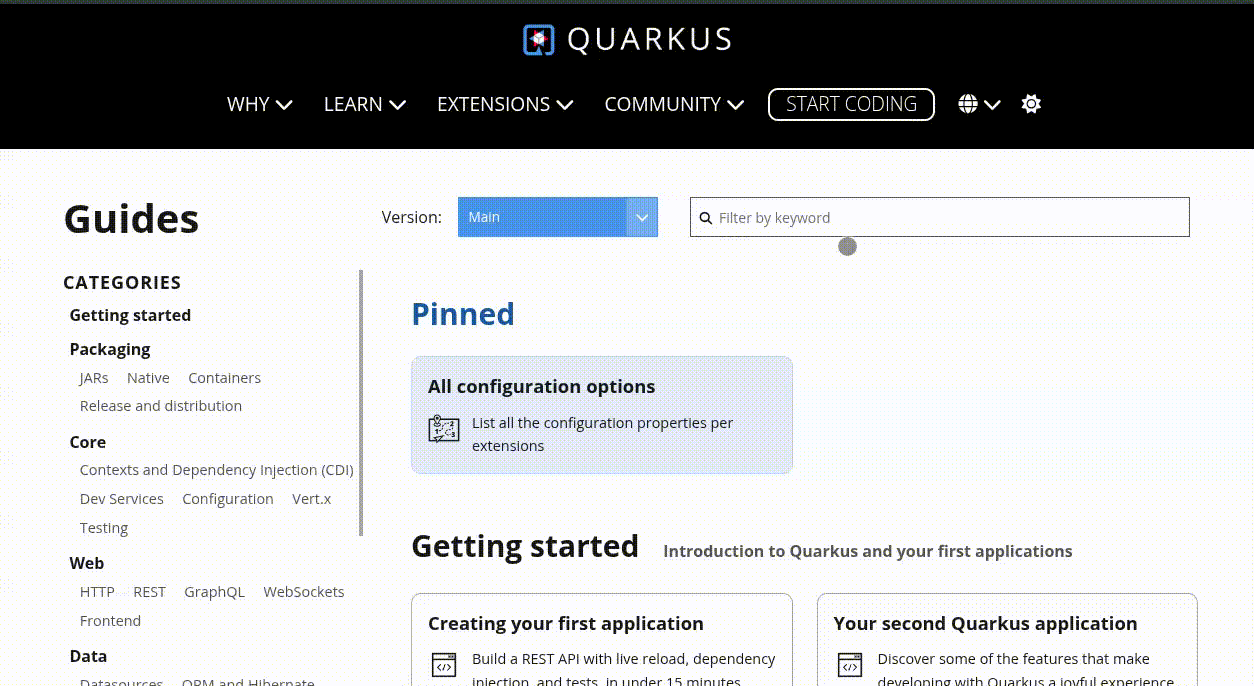Screen dimensions: 1254x686
Task: Open the Containers subcategory
Action: pyautogui.click(x=224, y=378)
